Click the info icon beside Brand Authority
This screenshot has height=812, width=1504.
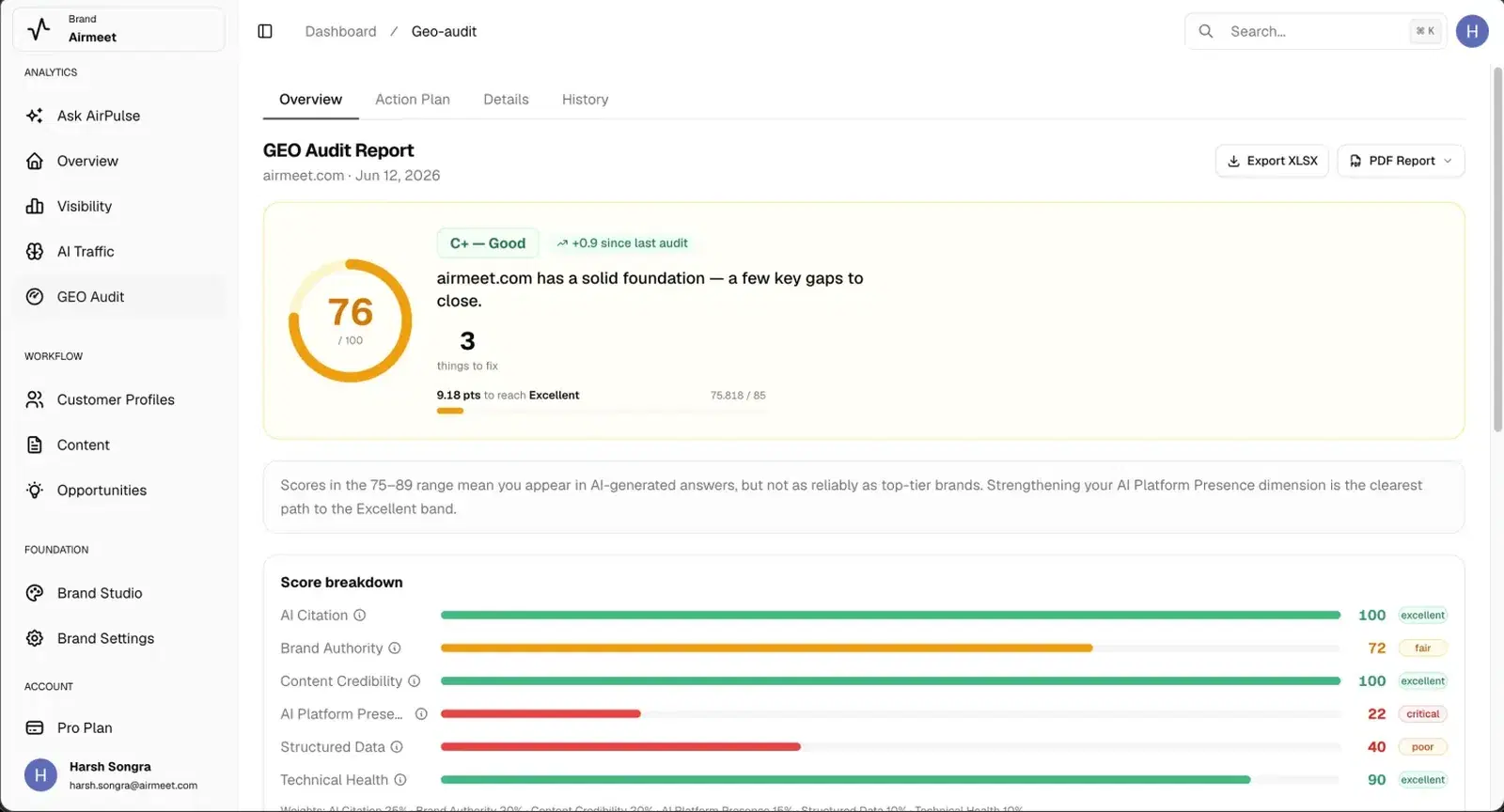pos(395,648)
